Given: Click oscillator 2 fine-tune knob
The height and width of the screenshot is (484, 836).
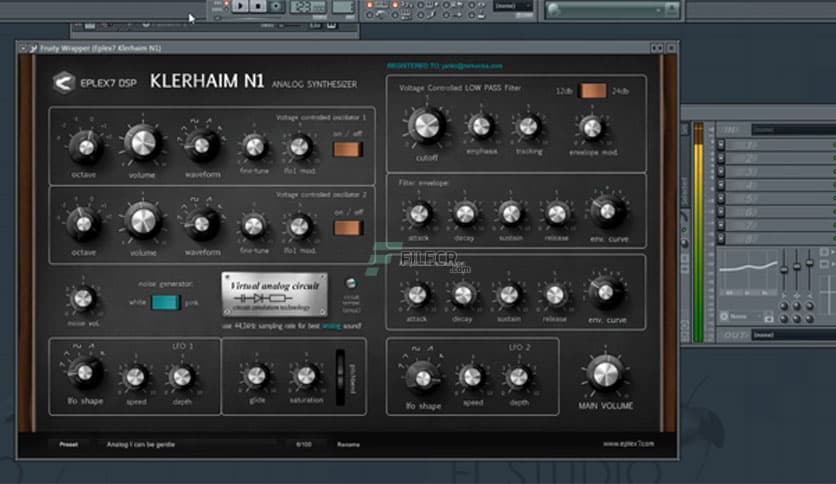Looking at the screenshot, I should [253, 225].
